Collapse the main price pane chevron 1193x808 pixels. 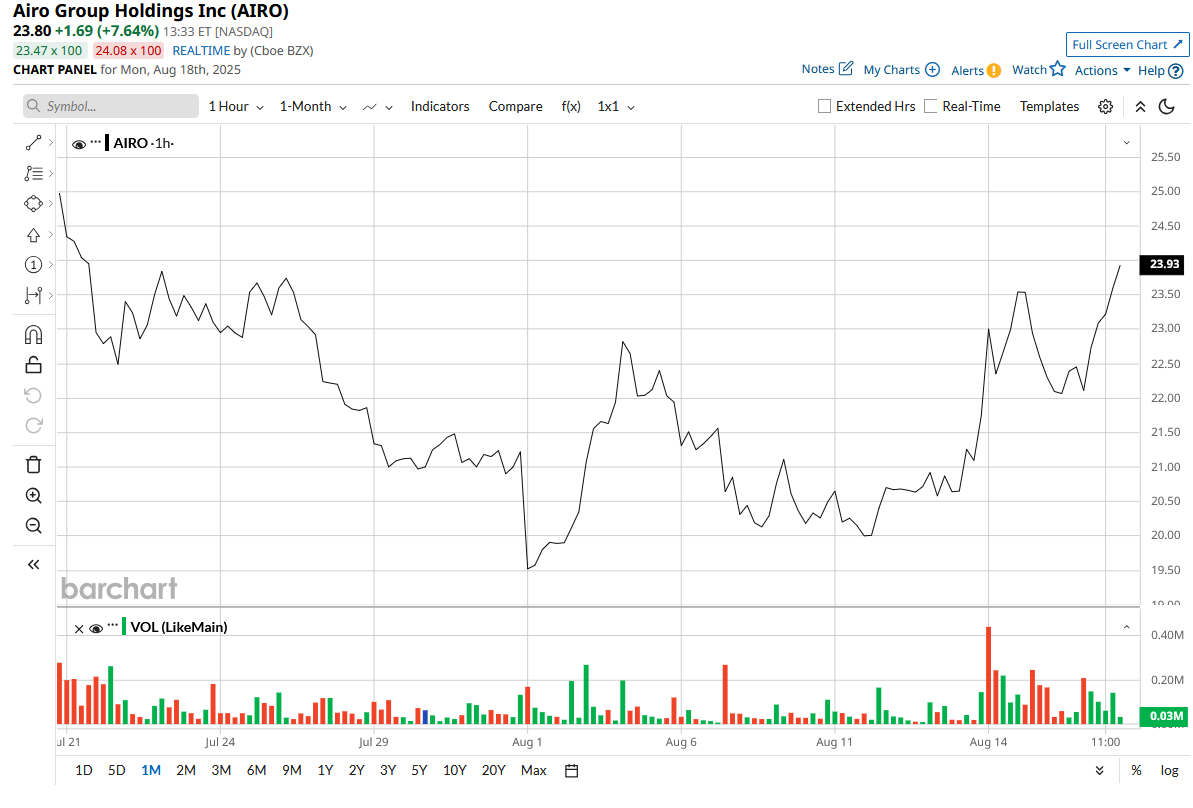coord(1127,143)
